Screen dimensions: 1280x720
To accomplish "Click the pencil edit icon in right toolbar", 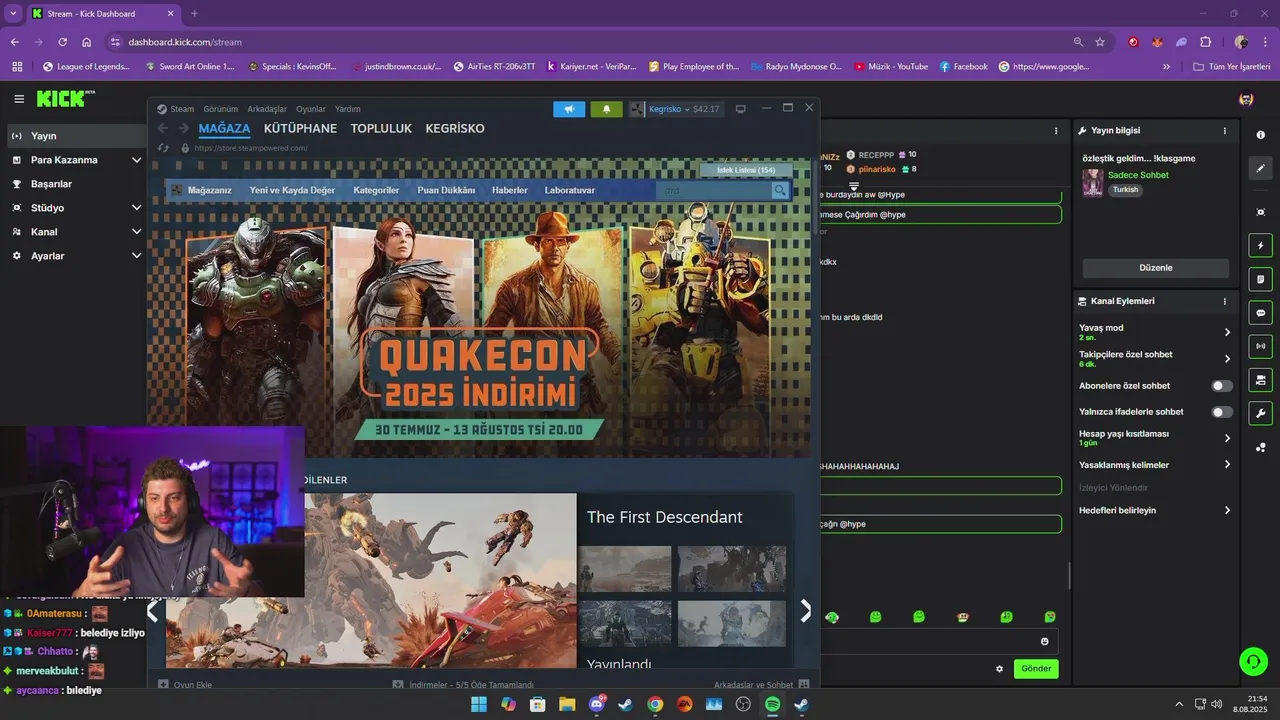I will coord(1260,169).
